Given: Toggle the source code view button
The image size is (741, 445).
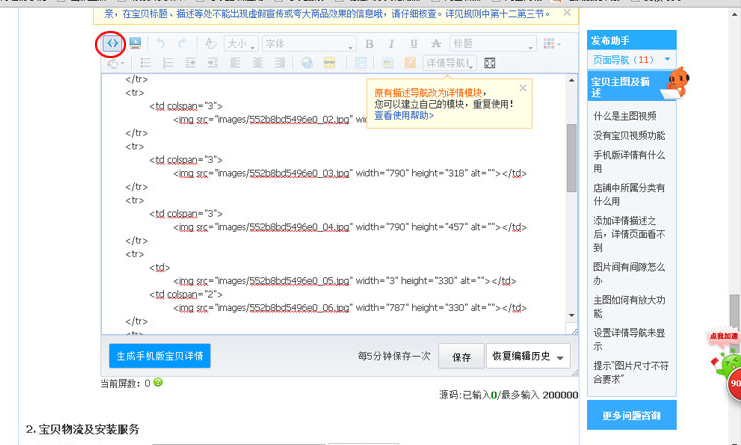Looking at the screenshot, I should (x=112, y=43).
